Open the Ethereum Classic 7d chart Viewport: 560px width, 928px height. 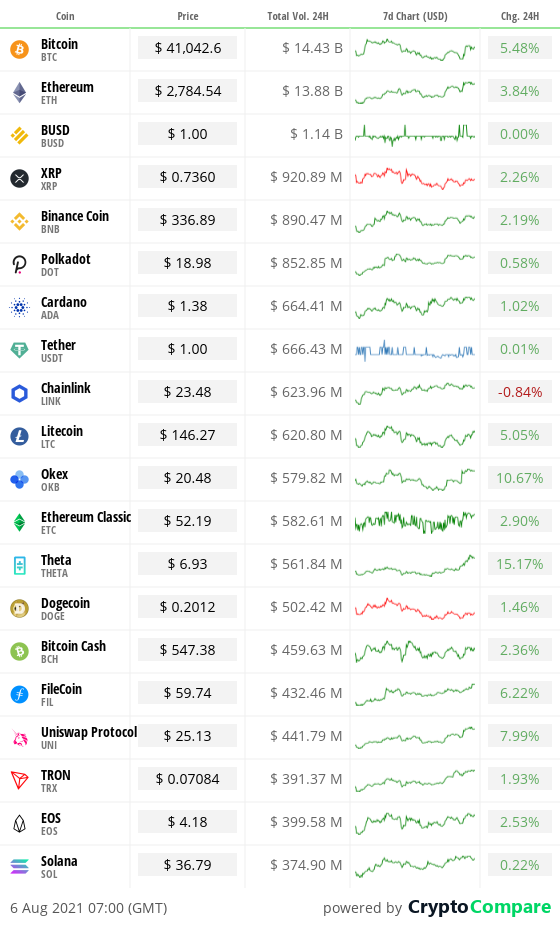(415, 521)
